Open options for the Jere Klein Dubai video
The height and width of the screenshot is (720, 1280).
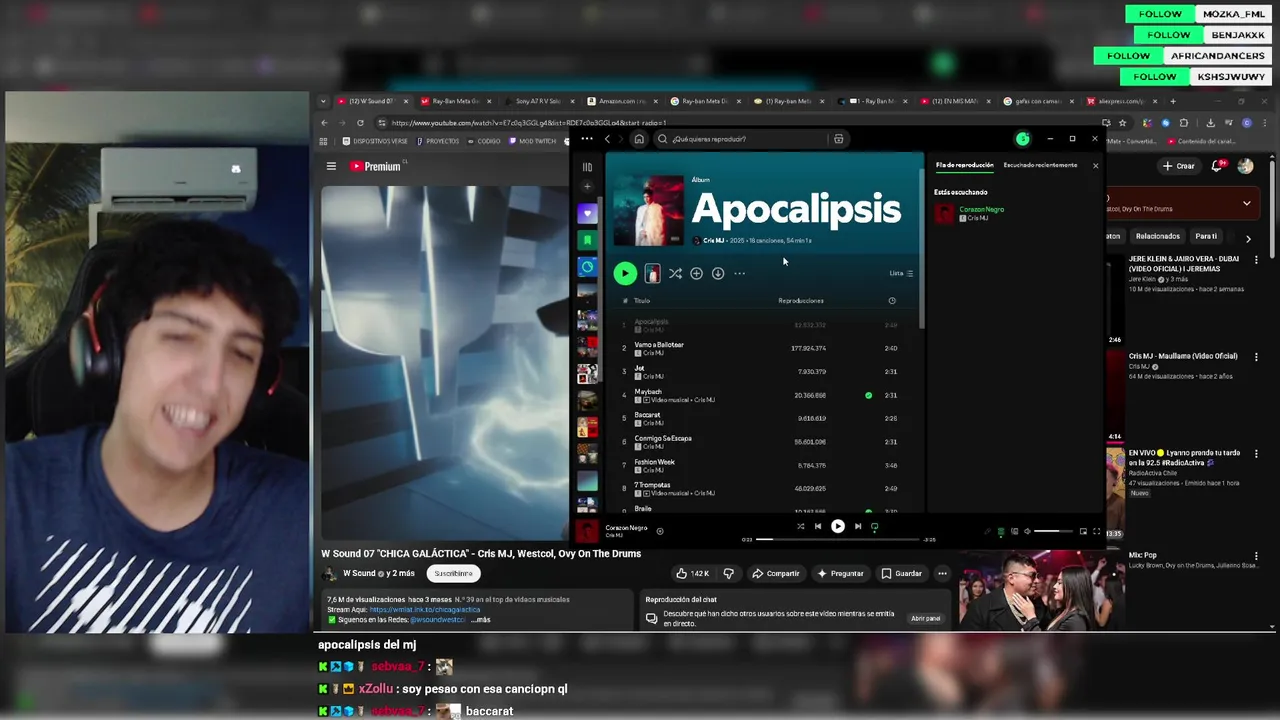[x=1256, y=260]
